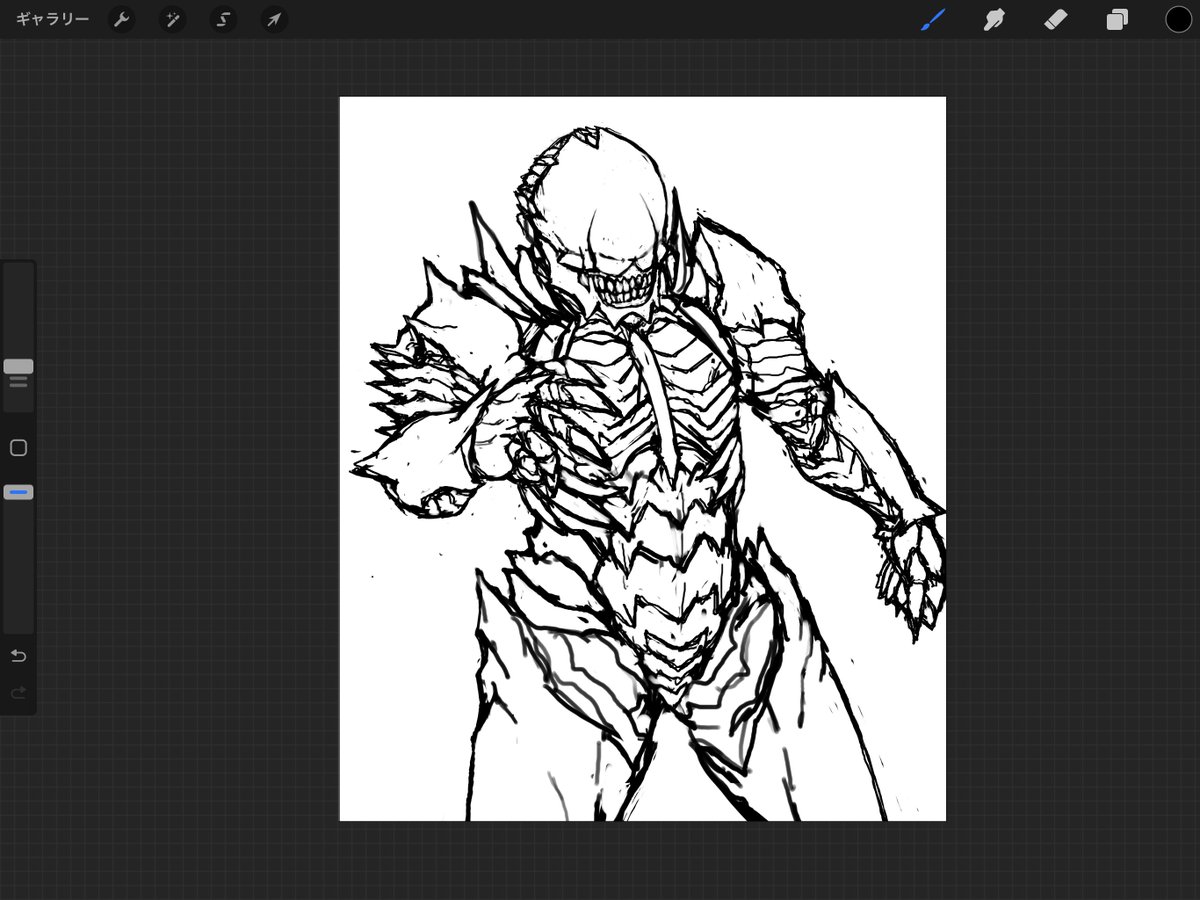This screenshot has height=900, width=1200.
Task: Select the Selection tool
Action: tap(223, 19)
